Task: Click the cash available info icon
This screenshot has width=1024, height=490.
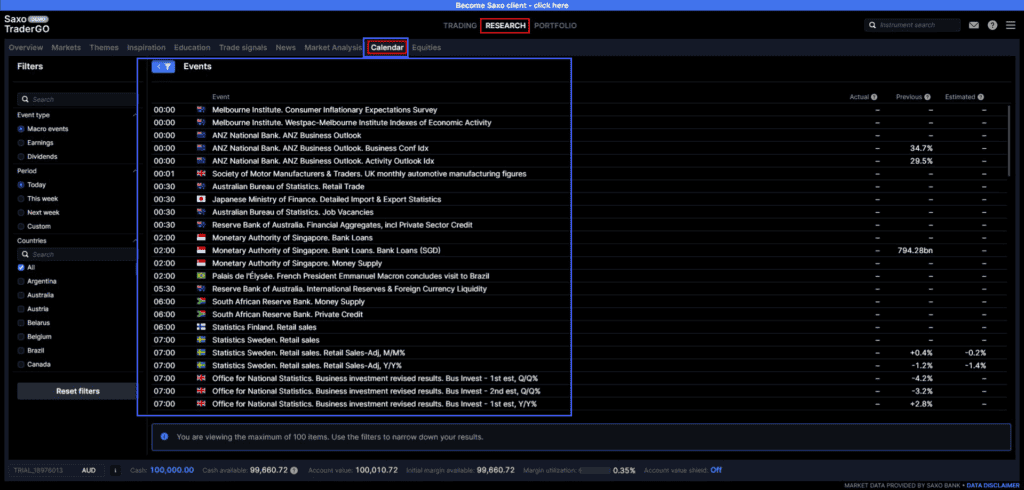Action: click(x=294, y=470)
